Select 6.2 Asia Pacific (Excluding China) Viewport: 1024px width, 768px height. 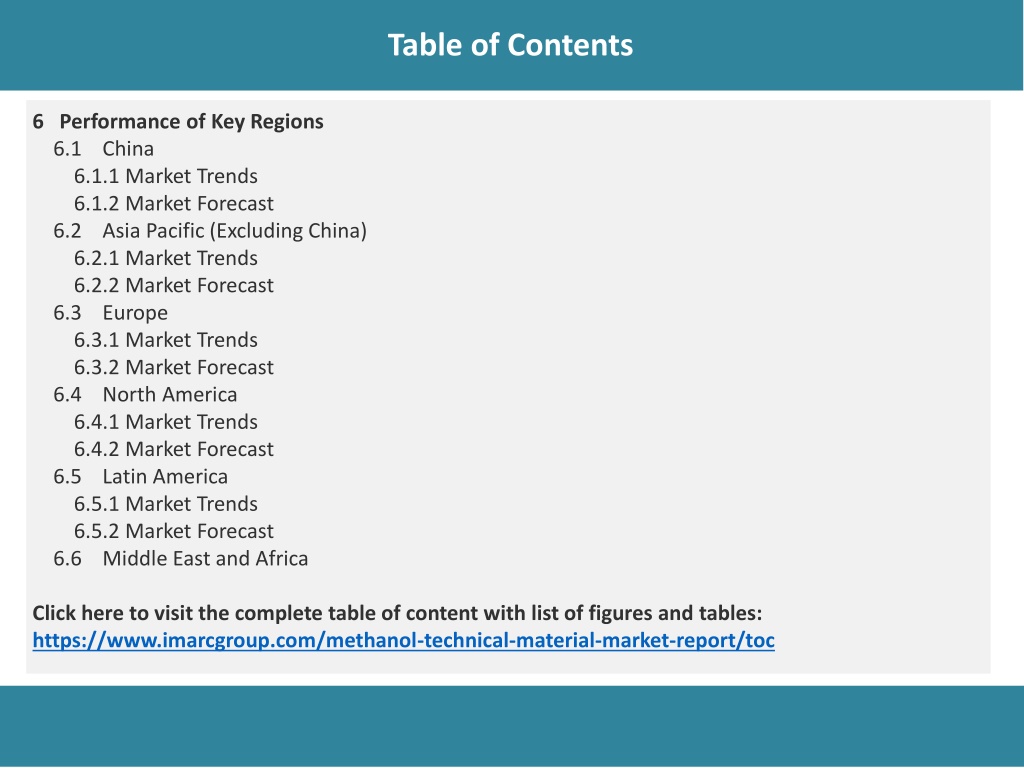tap(210, 231)
